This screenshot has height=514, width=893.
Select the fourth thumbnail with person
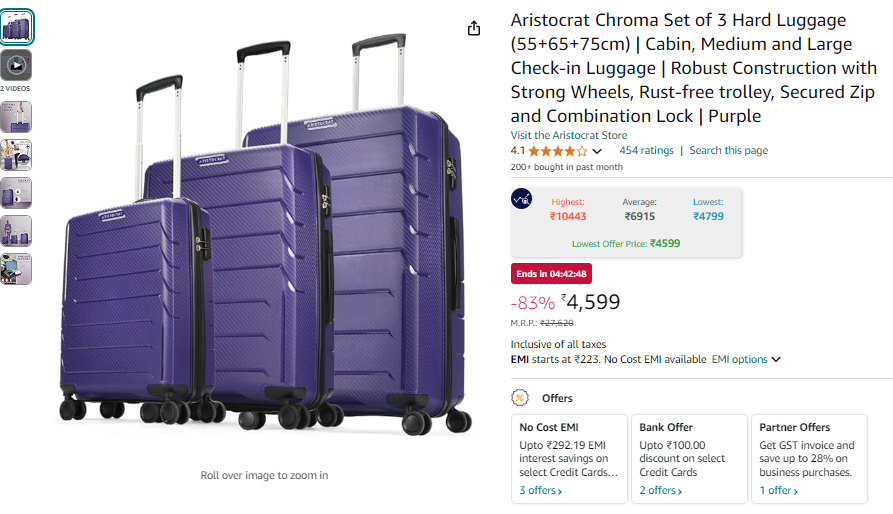[x=16, y=155]
